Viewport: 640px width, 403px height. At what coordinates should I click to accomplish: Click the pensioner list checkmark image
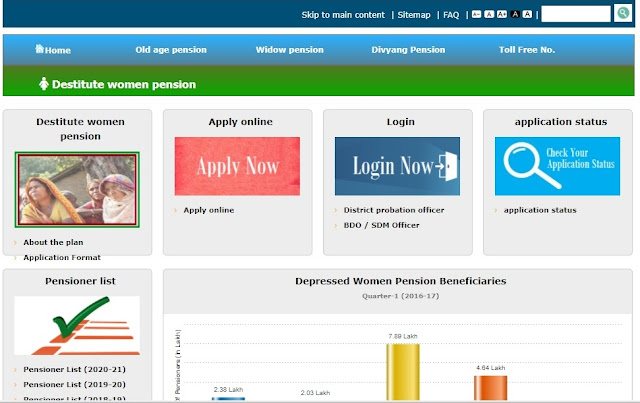pyautogui.click(x=77, y=325)
